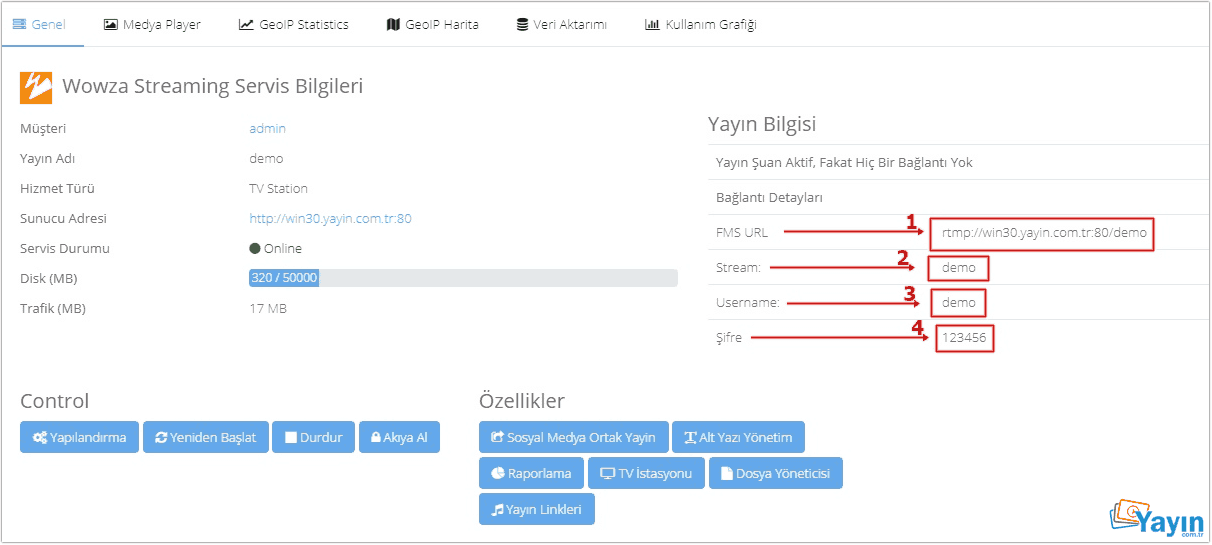Viewport: 1212px width, 545px height.
Task: Click the Hizmet Türü label
Action: pyautogui.click(x=57, y=188)
